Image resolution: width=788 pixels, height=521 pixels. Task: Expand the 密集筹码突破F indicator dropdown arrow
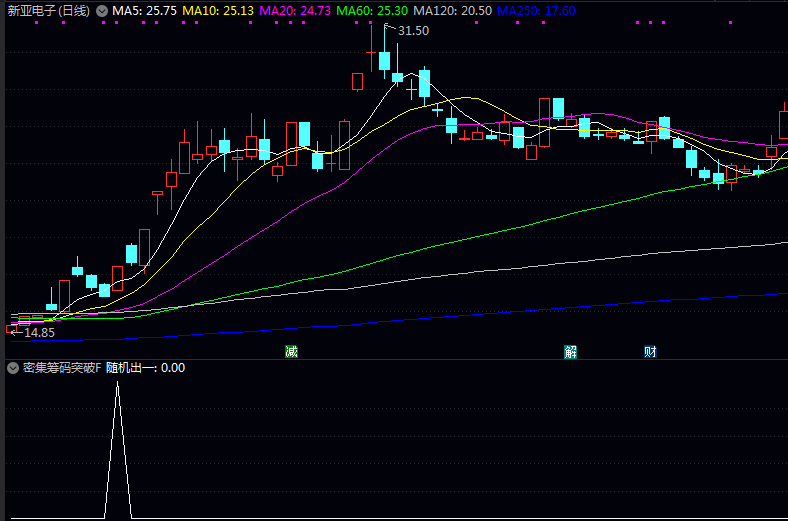pos(12,368)
